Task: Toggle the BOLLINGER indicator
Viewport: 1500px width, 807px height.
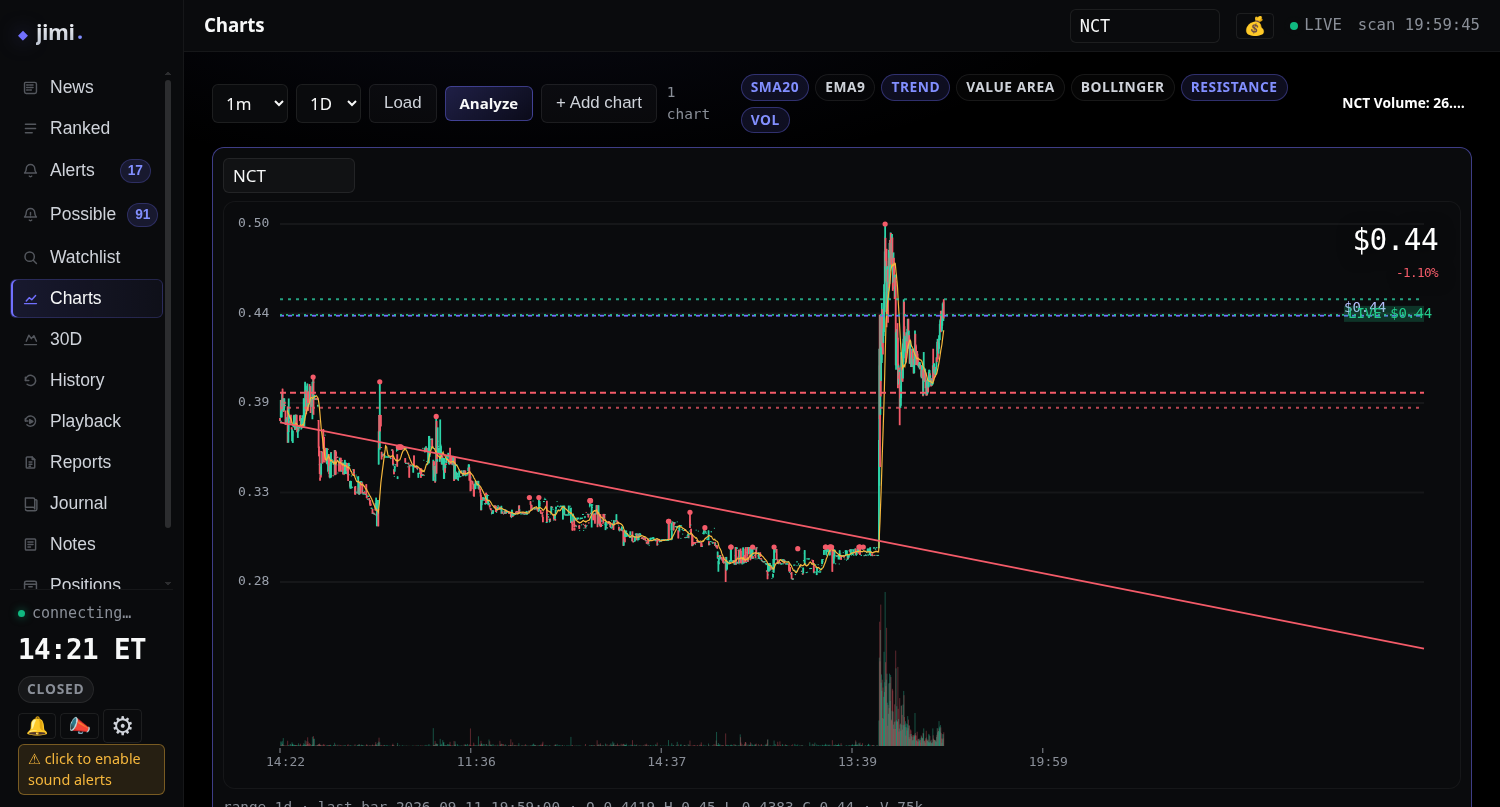Action: 1123,88
